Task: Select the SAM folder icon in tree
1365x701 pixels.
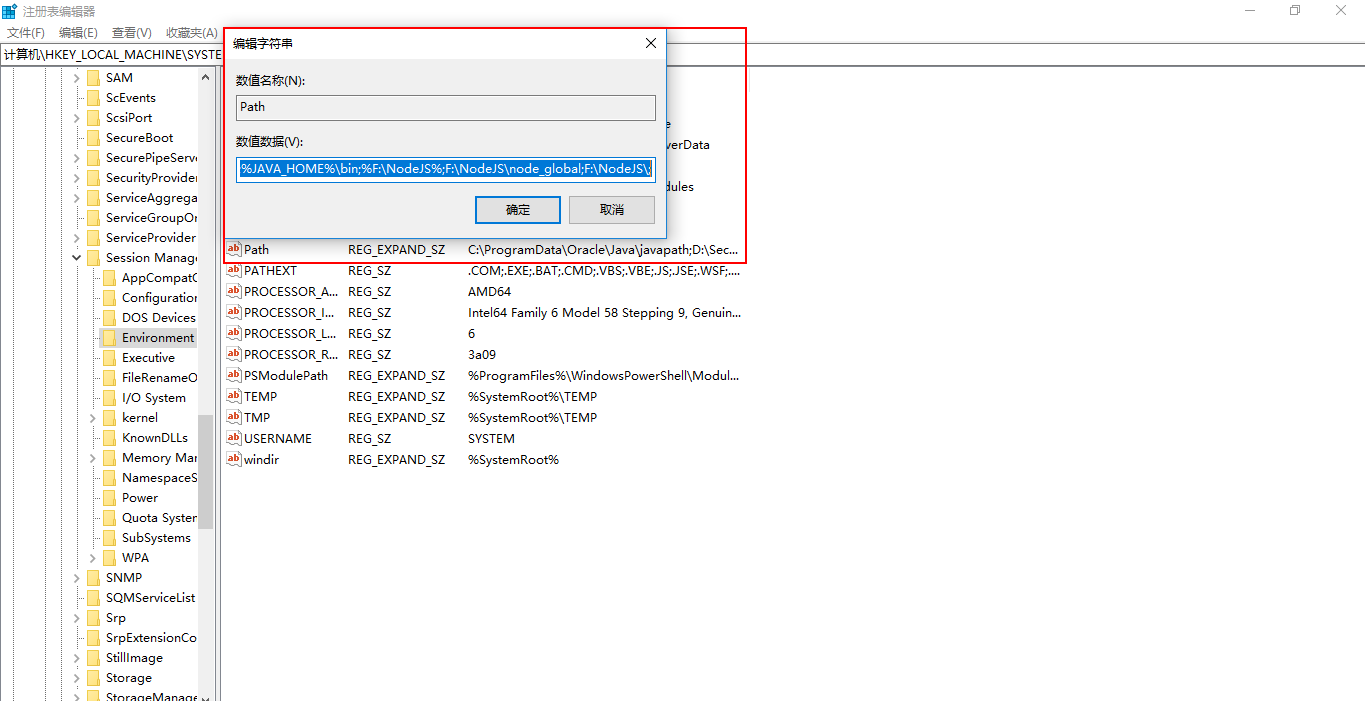Action: pos(94,78)
